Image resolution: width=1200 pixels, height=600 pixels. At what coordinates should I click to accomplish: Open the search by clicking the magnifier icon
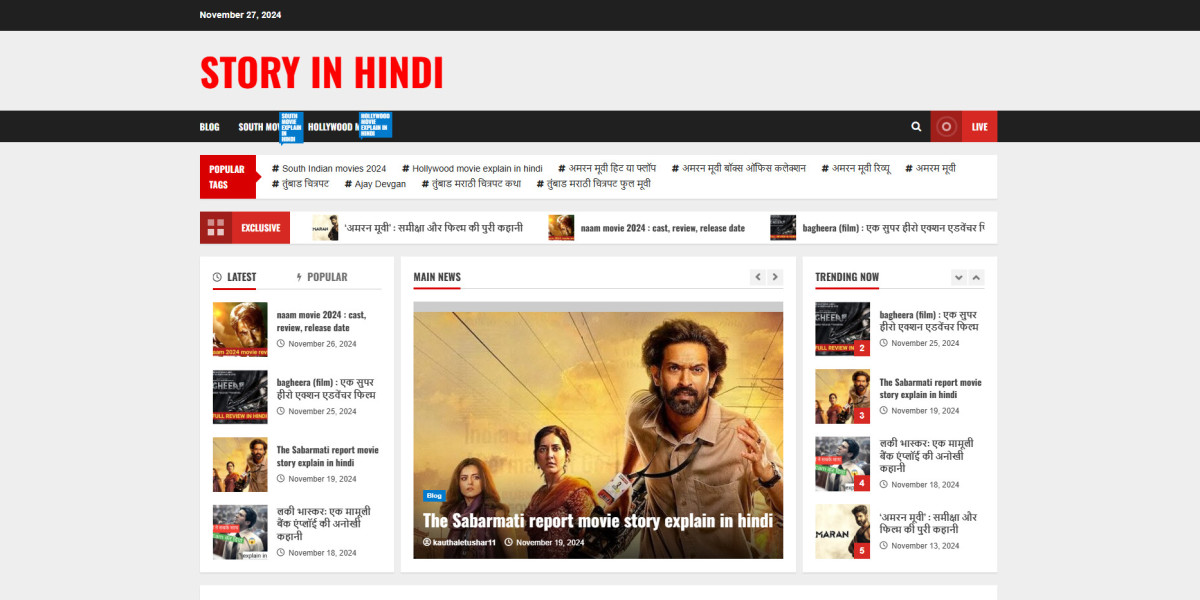pos(916,126)
